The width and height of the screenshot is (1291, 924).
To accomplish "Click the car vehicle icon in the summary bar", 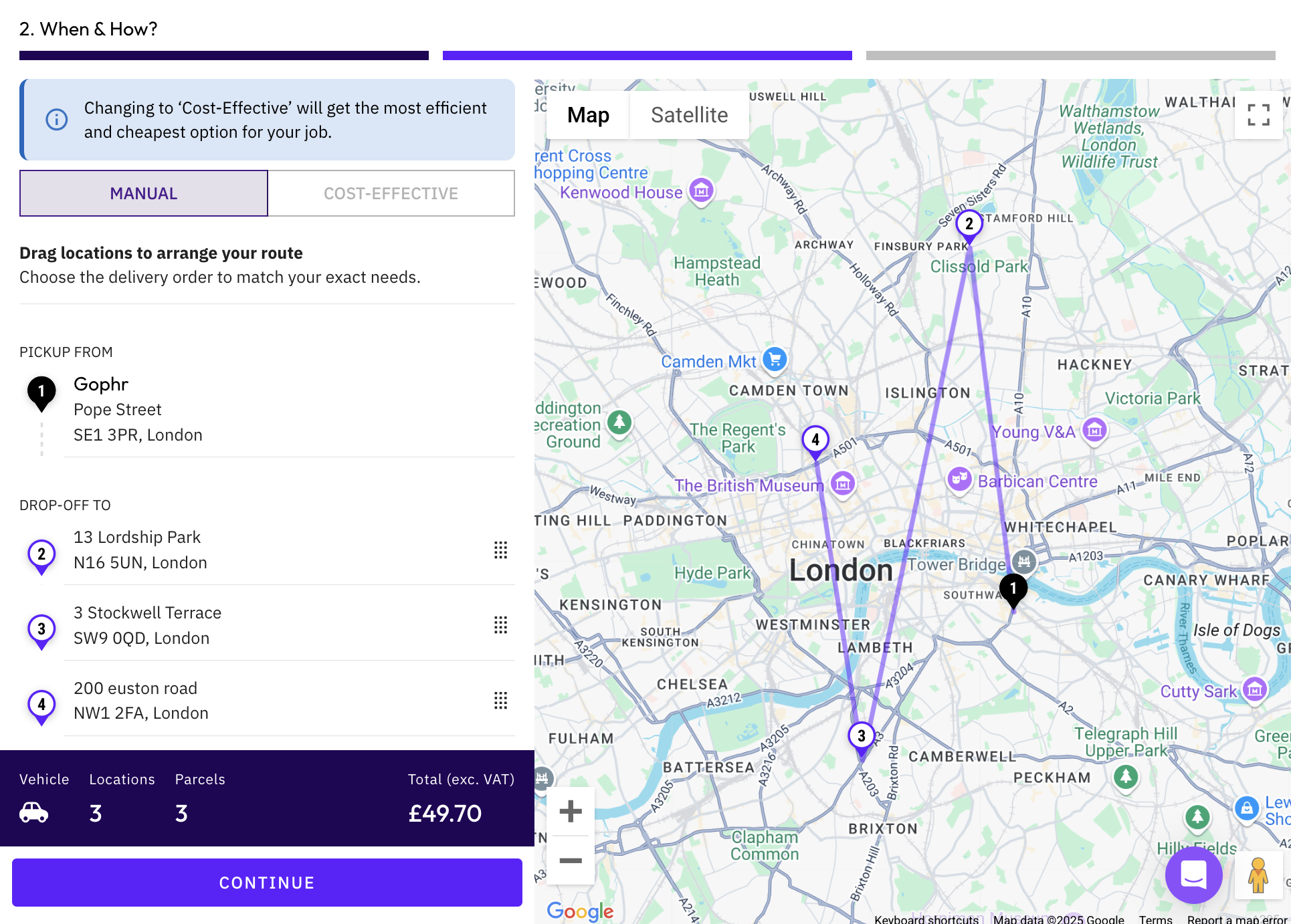I will point(33,812).
